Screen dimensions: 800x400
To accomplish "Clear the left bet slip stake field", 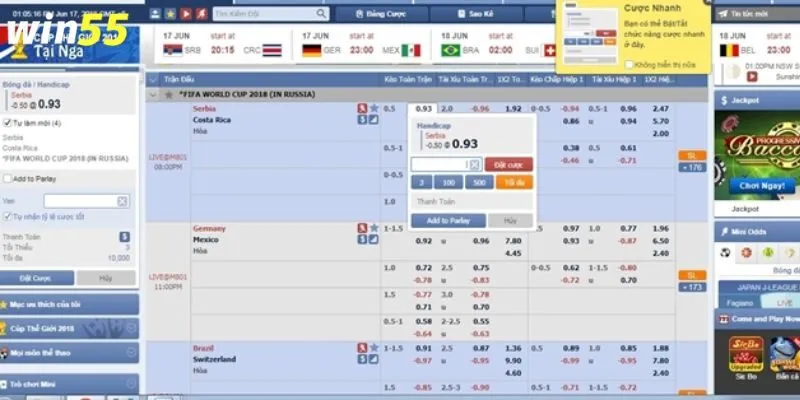I will coord(122,202).
